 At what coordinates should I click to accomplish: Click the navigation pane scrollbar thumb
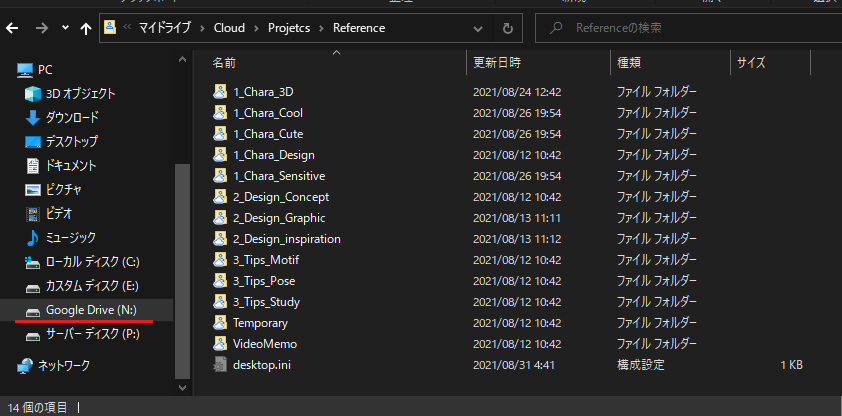pos(182,271)
